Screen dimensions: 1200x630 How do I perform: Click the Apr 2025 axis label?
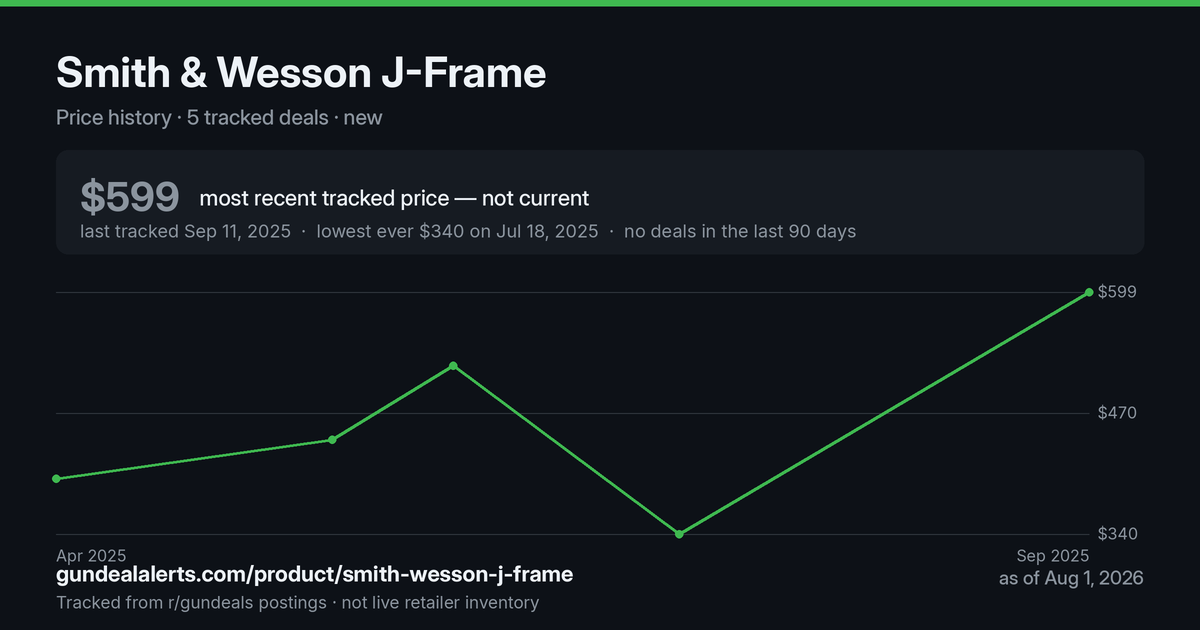pos(91,555)
